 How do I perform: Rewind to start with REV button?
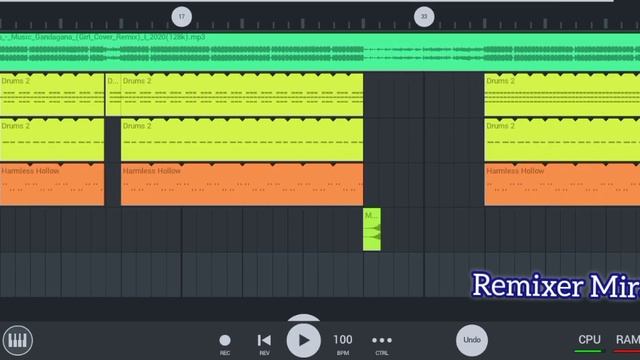[x=264, y=344]
